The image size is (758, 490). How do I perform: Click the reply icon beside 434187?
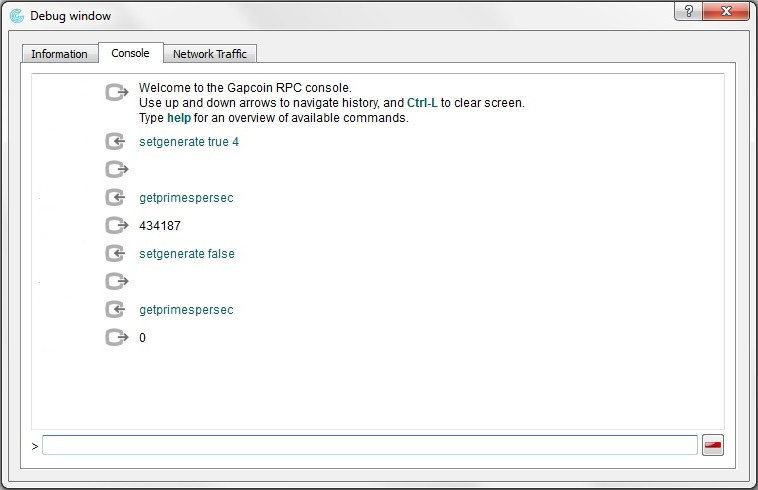point(117,225)
